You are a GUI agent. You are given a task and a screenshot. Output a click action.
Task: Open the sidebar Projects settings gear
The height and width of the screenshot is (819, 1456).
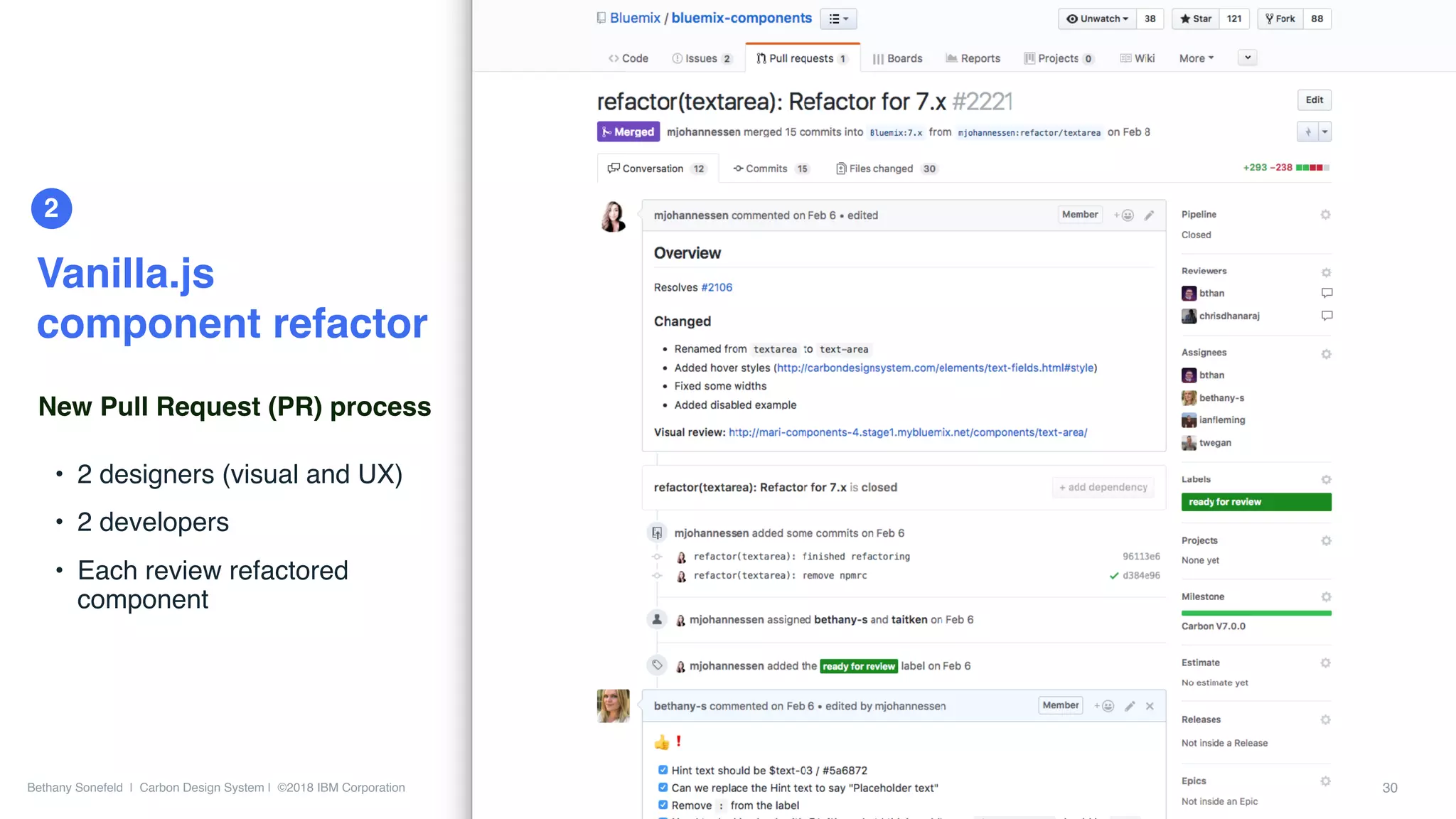pyautogui.click(x=1326, y=541)
